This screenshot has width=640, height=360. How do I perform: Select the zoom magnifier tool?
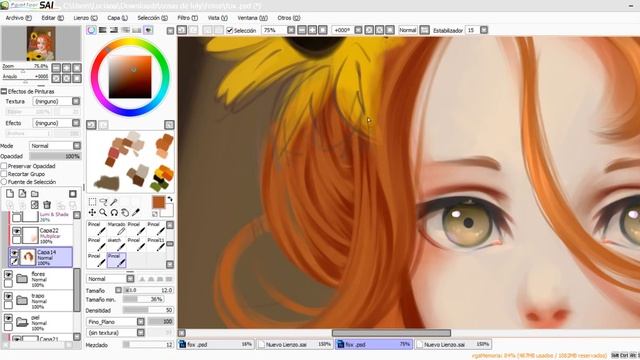pyautogui.click(x=103, y=213)
